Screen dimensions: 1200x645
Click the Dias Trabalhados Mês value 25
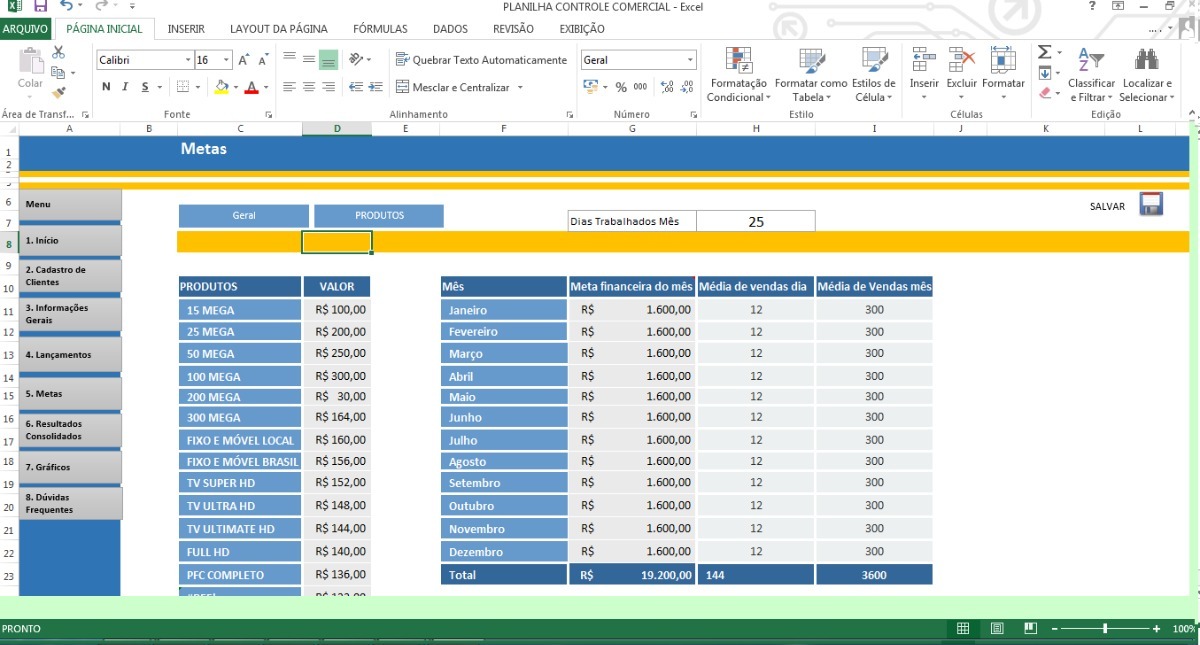click(x=756, y=221)
